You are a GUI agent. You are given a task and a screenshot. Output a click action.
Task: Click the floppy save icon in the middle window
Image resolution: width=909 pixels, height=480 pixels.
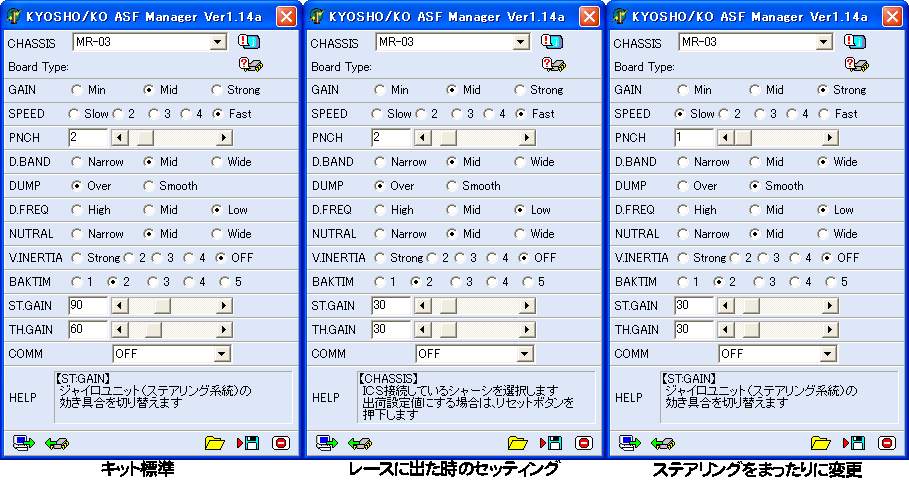[551, 443]
